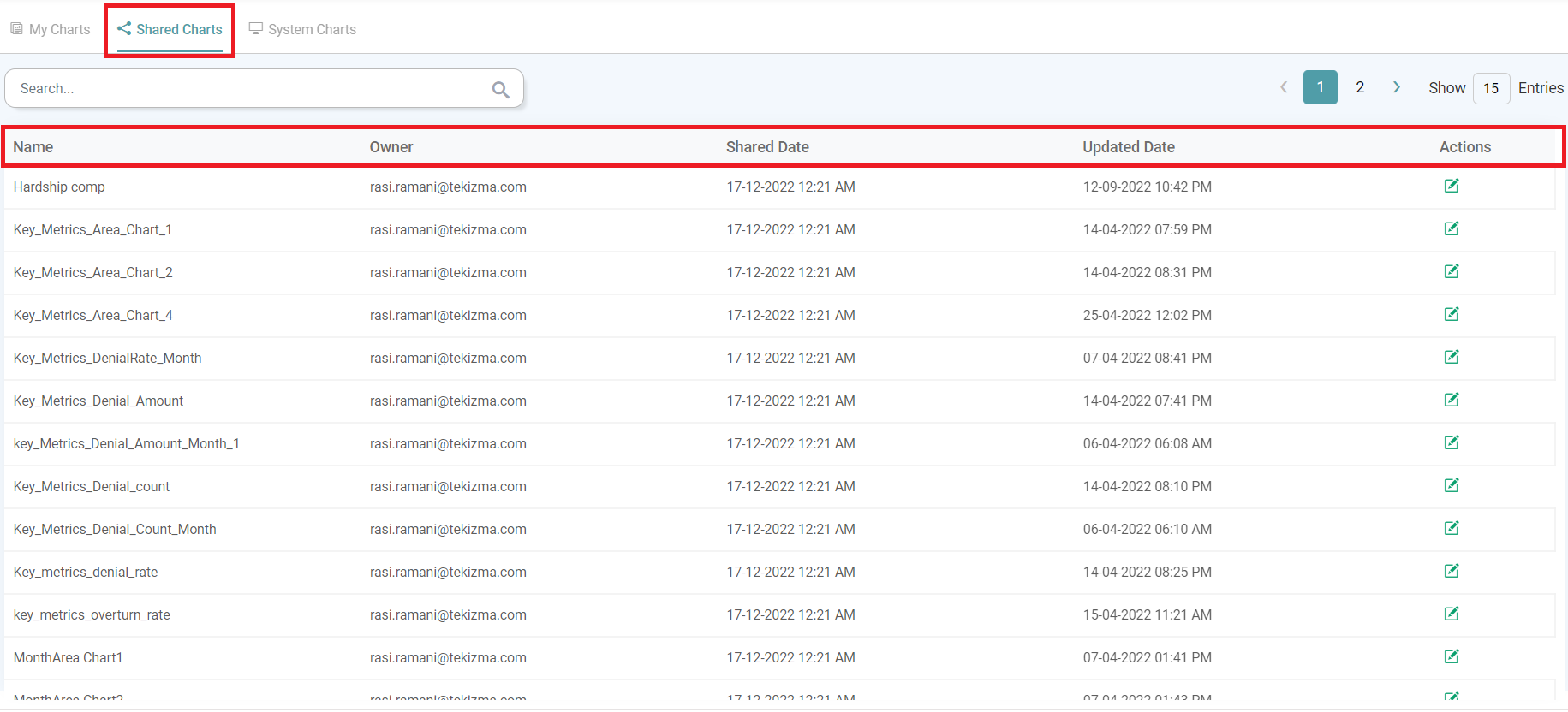Edit the Key_Metrics_Denial_count chart
1568x712 pixels.
[1451, 485]
